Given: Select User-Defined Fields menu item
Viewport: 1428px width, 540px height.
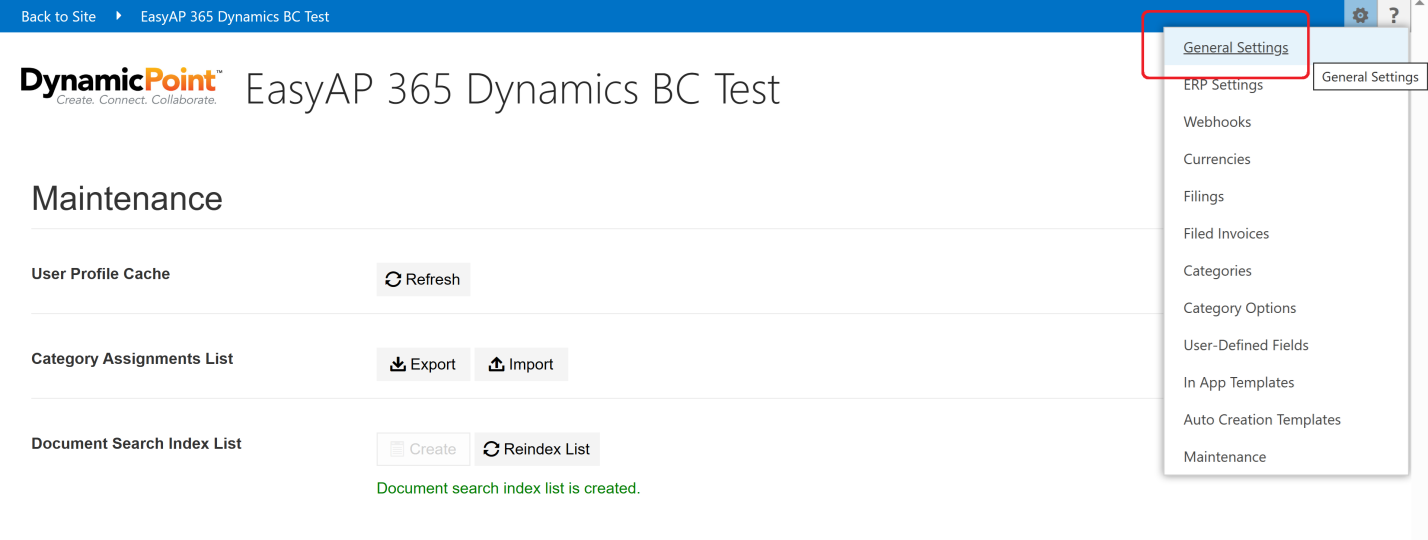Looking at the screenshot, I should pyautogui.click(x=1245, y=345).
